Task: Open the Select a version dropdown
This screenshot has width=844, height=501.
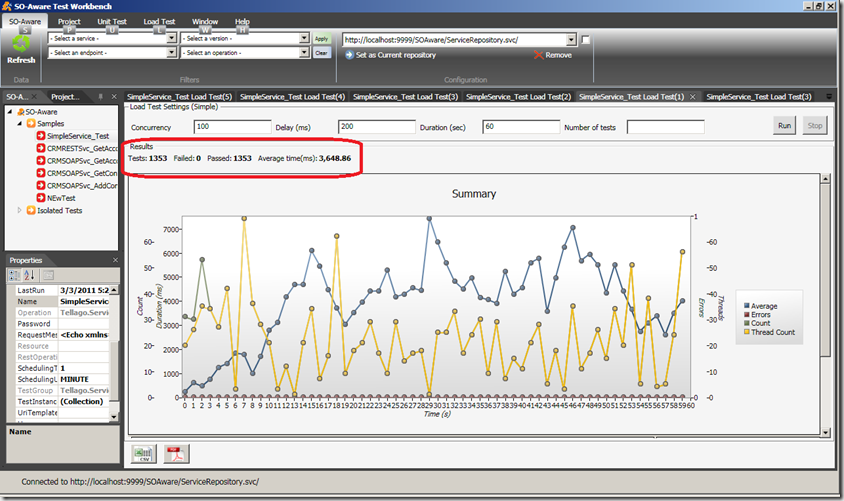Action: (304, 38)
